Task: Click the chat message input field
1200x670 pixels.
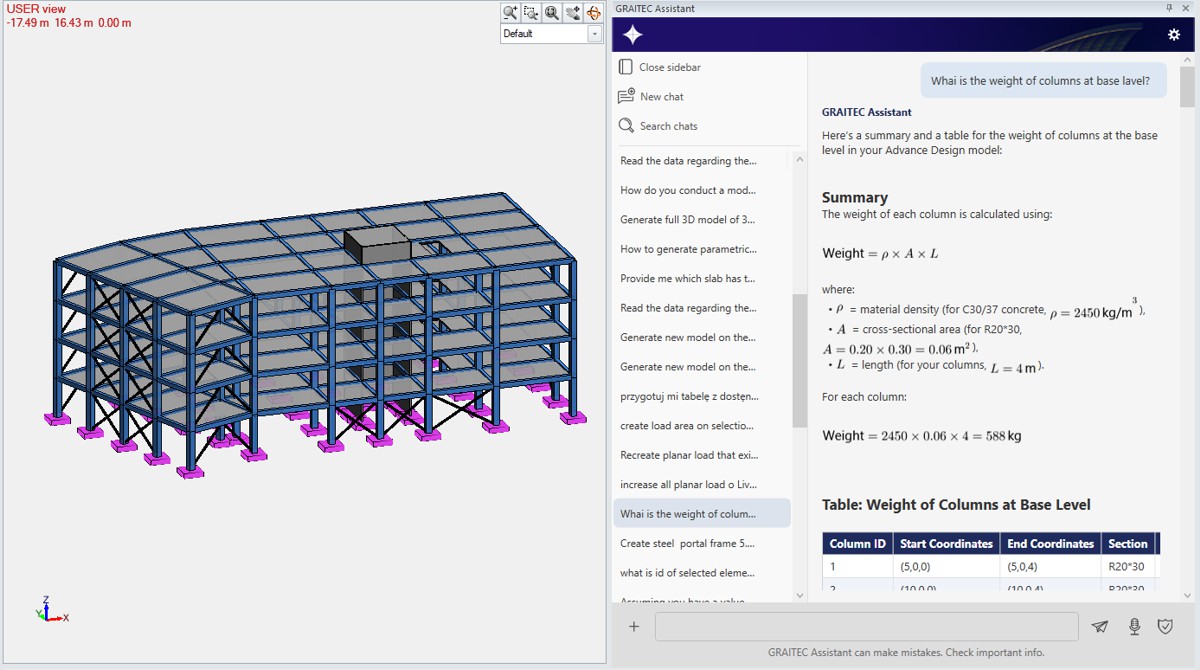Action: (x=867, y=627)
